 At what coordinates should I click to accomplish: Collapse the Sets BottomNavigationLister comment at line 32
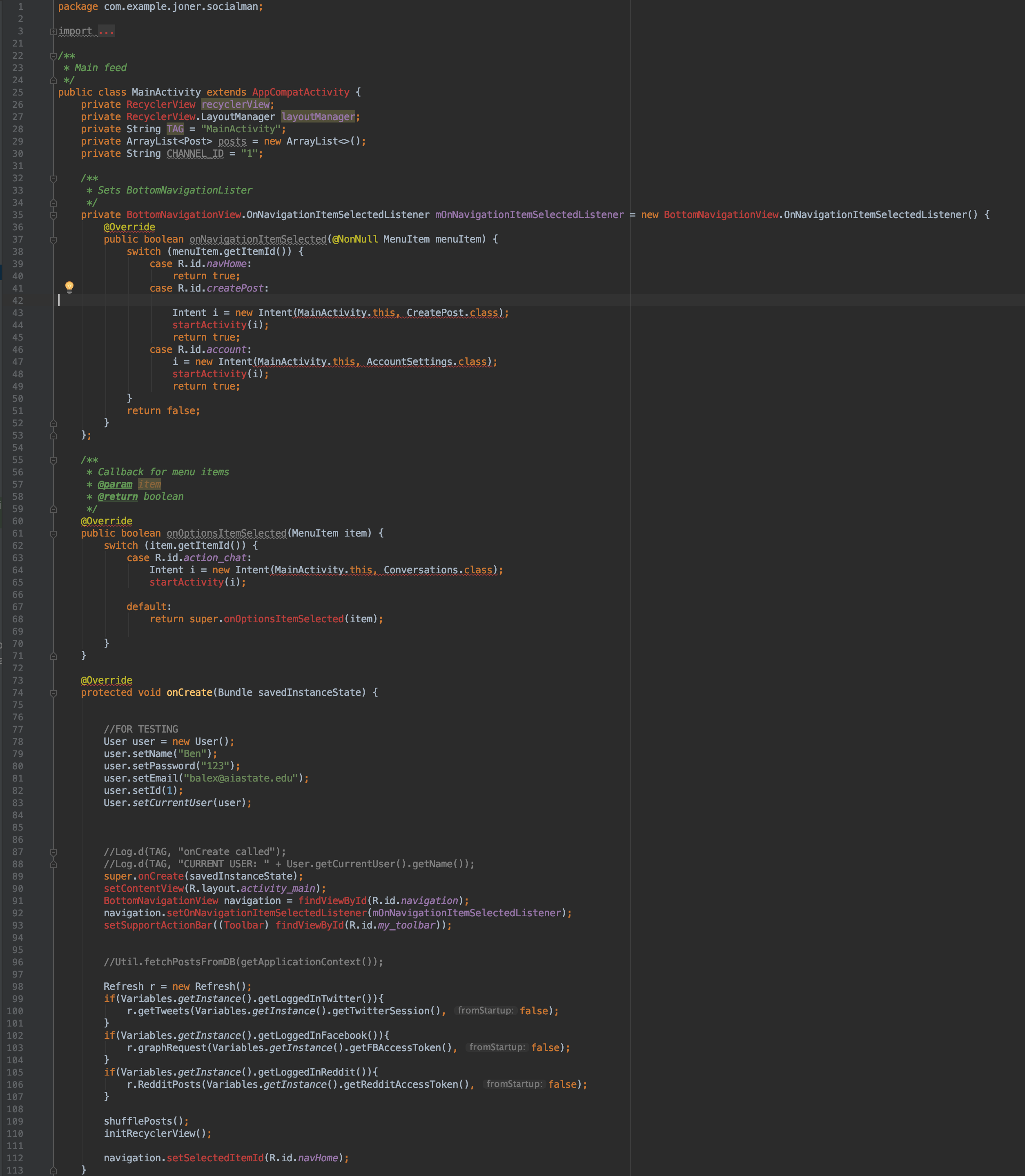coord(53,178)
